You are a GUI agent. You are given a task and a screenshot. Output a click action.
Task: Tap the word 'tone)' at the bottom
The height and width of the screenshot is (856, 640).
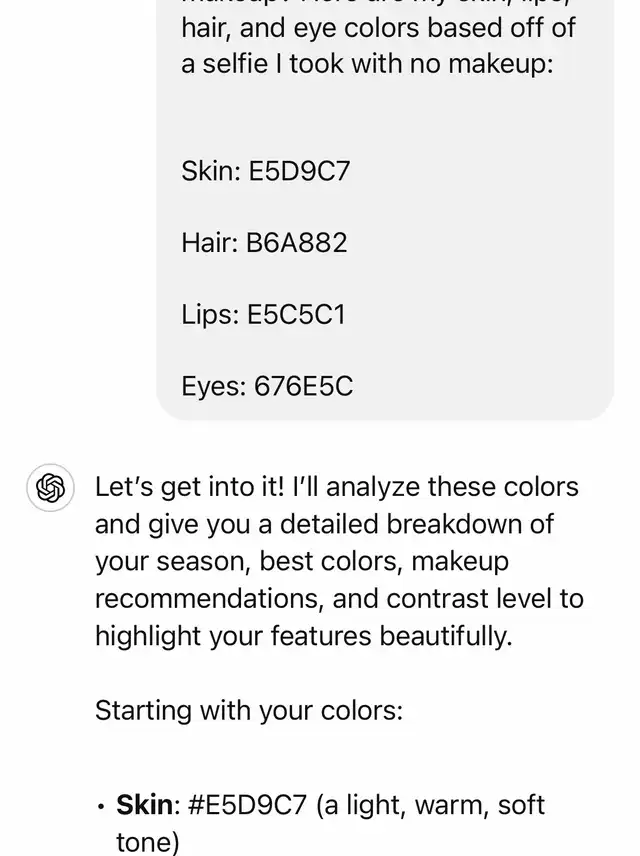tap(147, 842)
